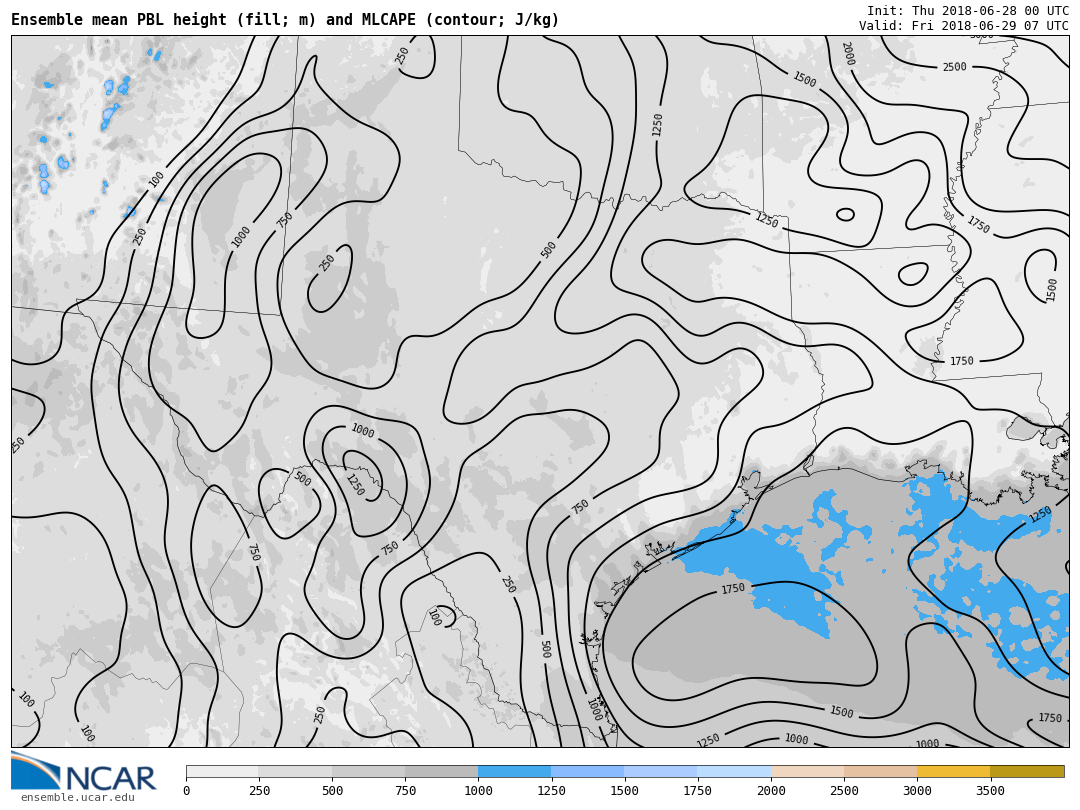Click the 1500 tick label on the colorbar
The height and width of the screenshot is (810, 1080).
coord(624,791)
